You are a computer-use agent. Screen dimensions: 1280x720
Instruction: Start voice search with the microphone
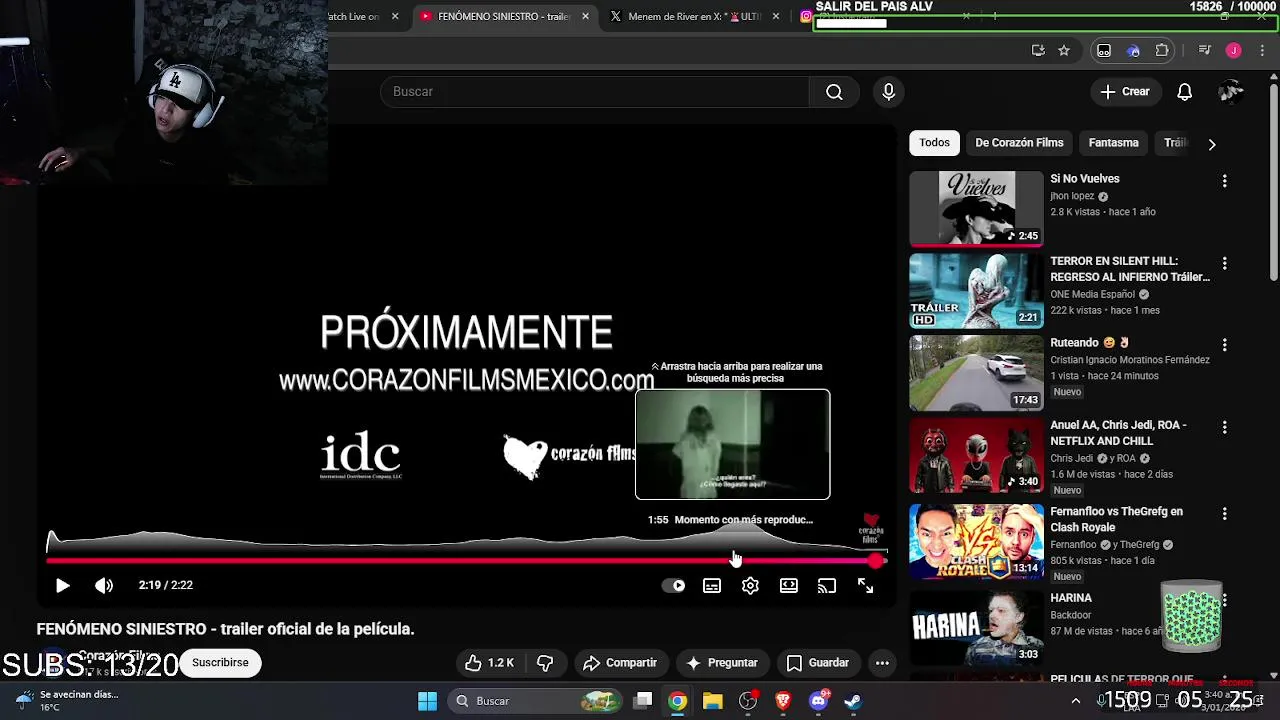click(888, 92)
